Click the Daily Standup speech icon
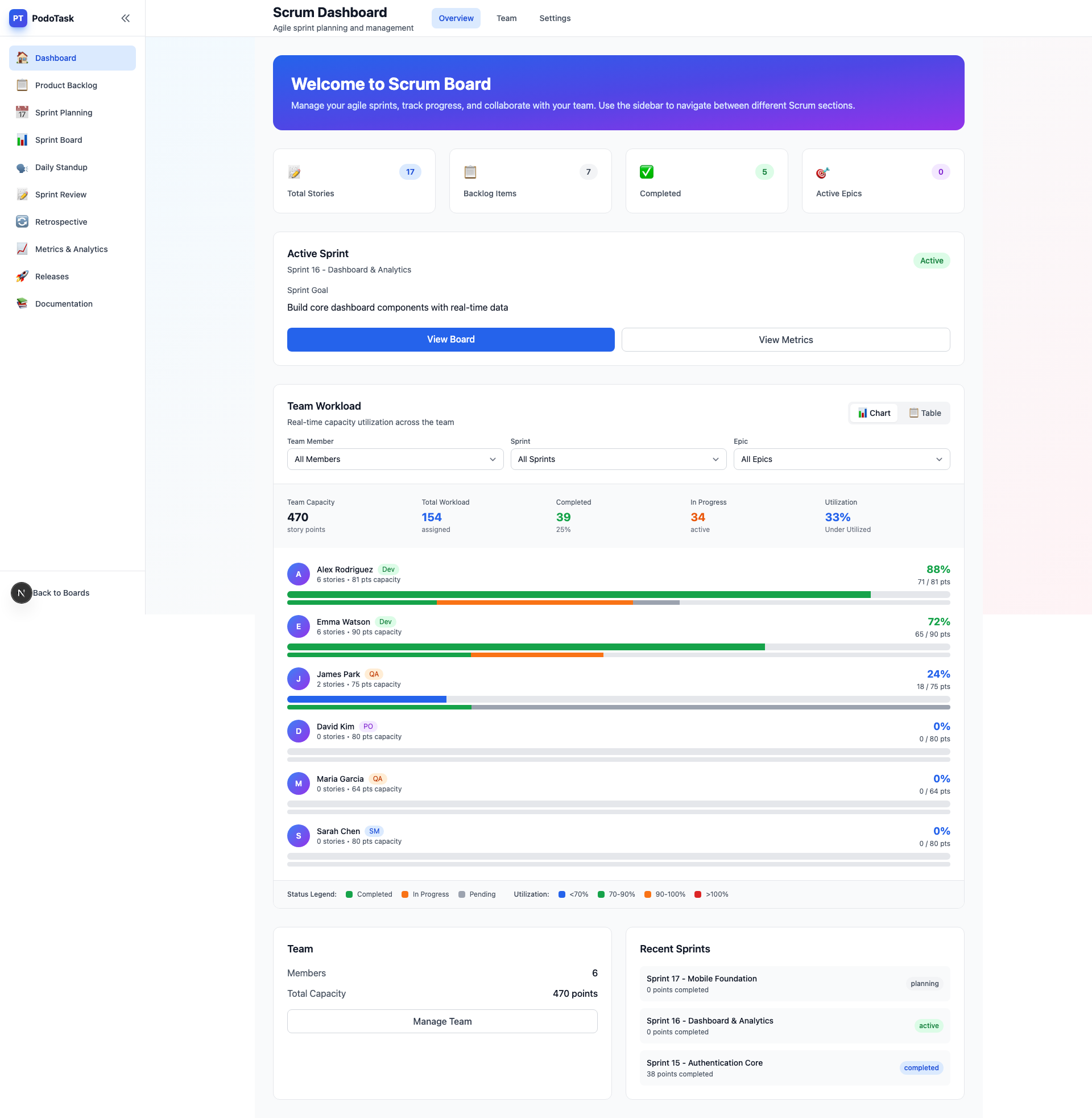 coord(22,167)
